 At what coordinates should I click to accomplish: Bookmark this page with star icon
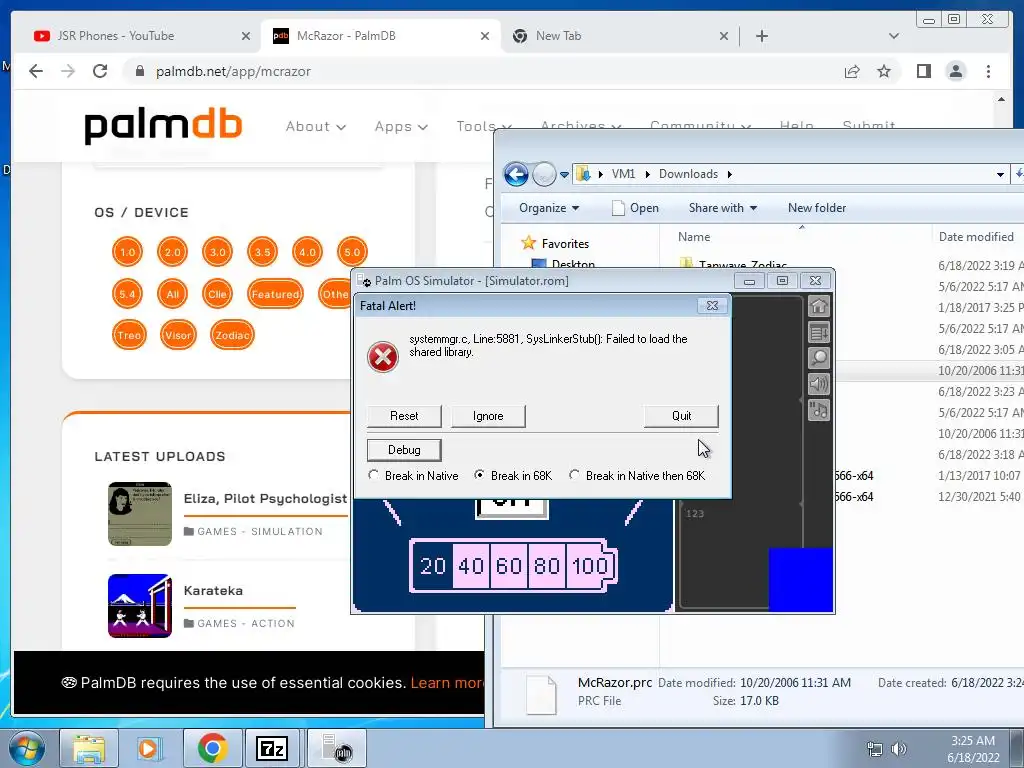(x=884, y=71)
